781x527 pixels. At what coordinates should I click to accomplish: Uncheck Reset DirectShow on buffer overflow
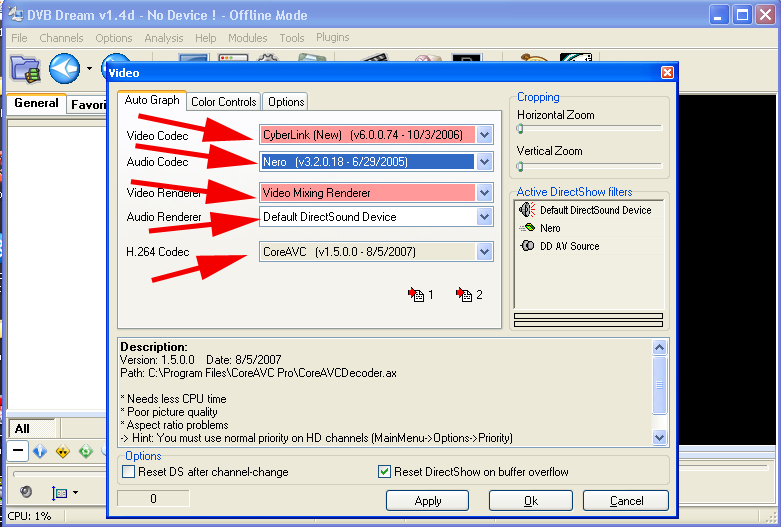coord(384,472)
